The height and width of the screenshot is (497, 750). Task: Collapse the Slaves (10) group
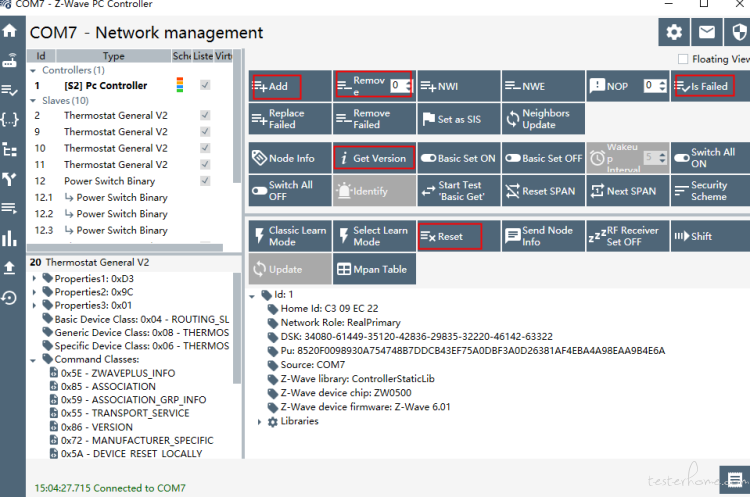(33, 101)
